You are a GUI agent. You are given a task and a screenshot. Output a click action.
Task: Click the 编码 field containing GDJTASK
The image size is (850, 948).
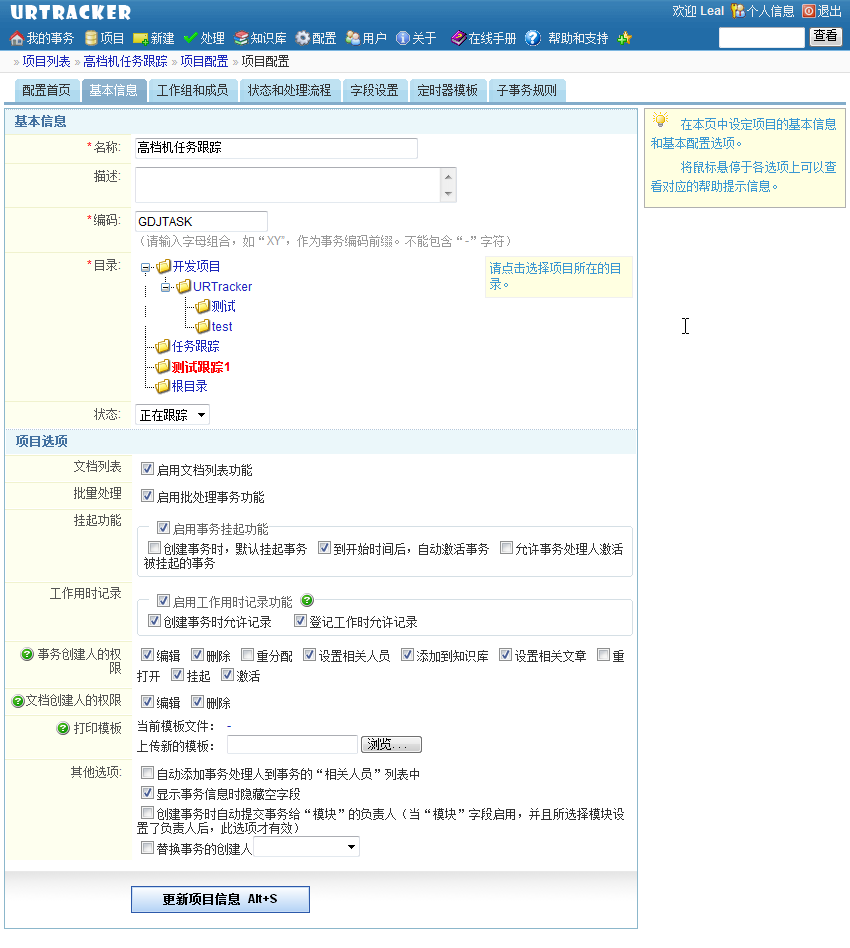pos(201,221)
